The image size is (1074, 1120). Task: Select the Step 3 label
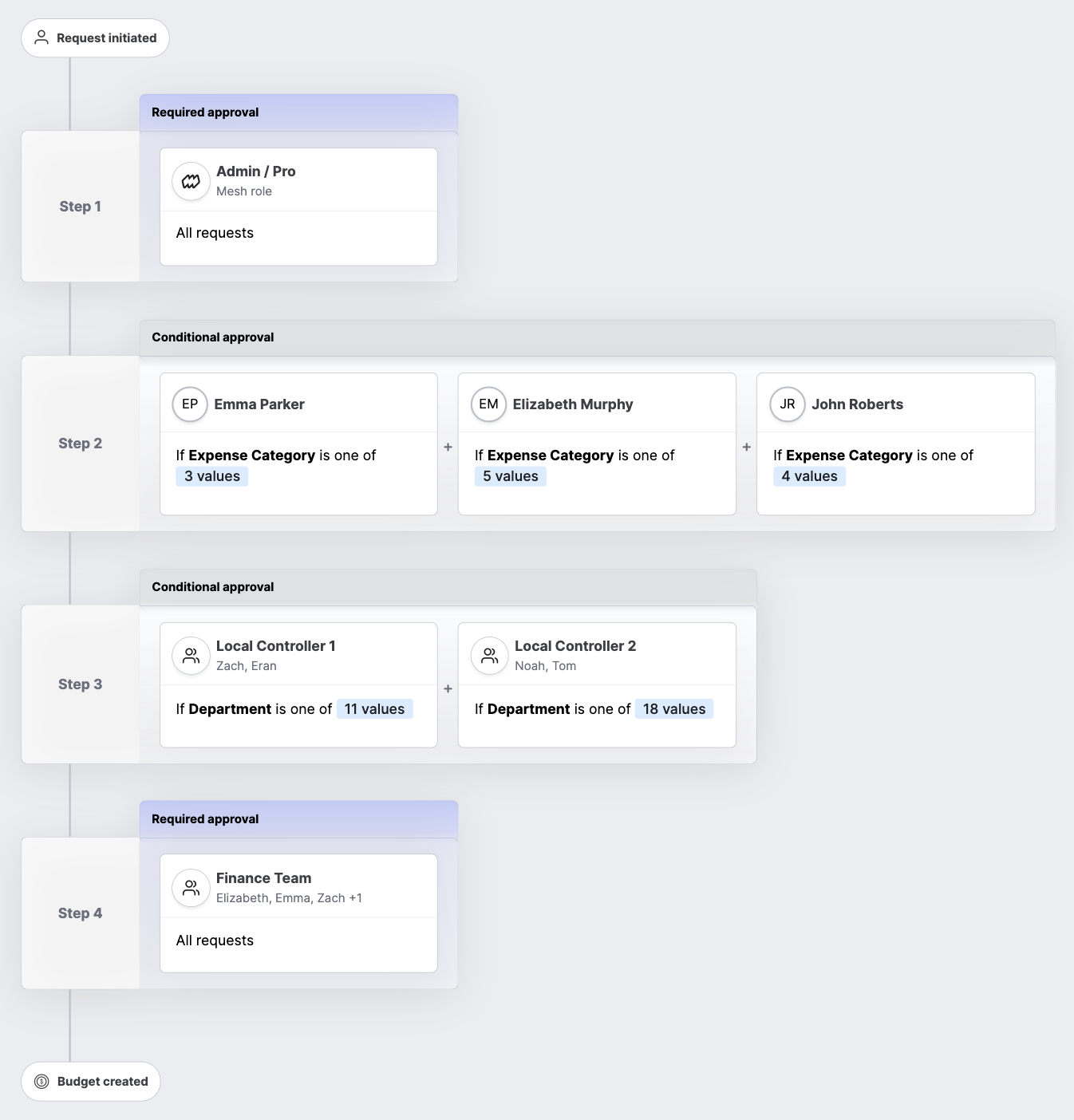[81, 684]
